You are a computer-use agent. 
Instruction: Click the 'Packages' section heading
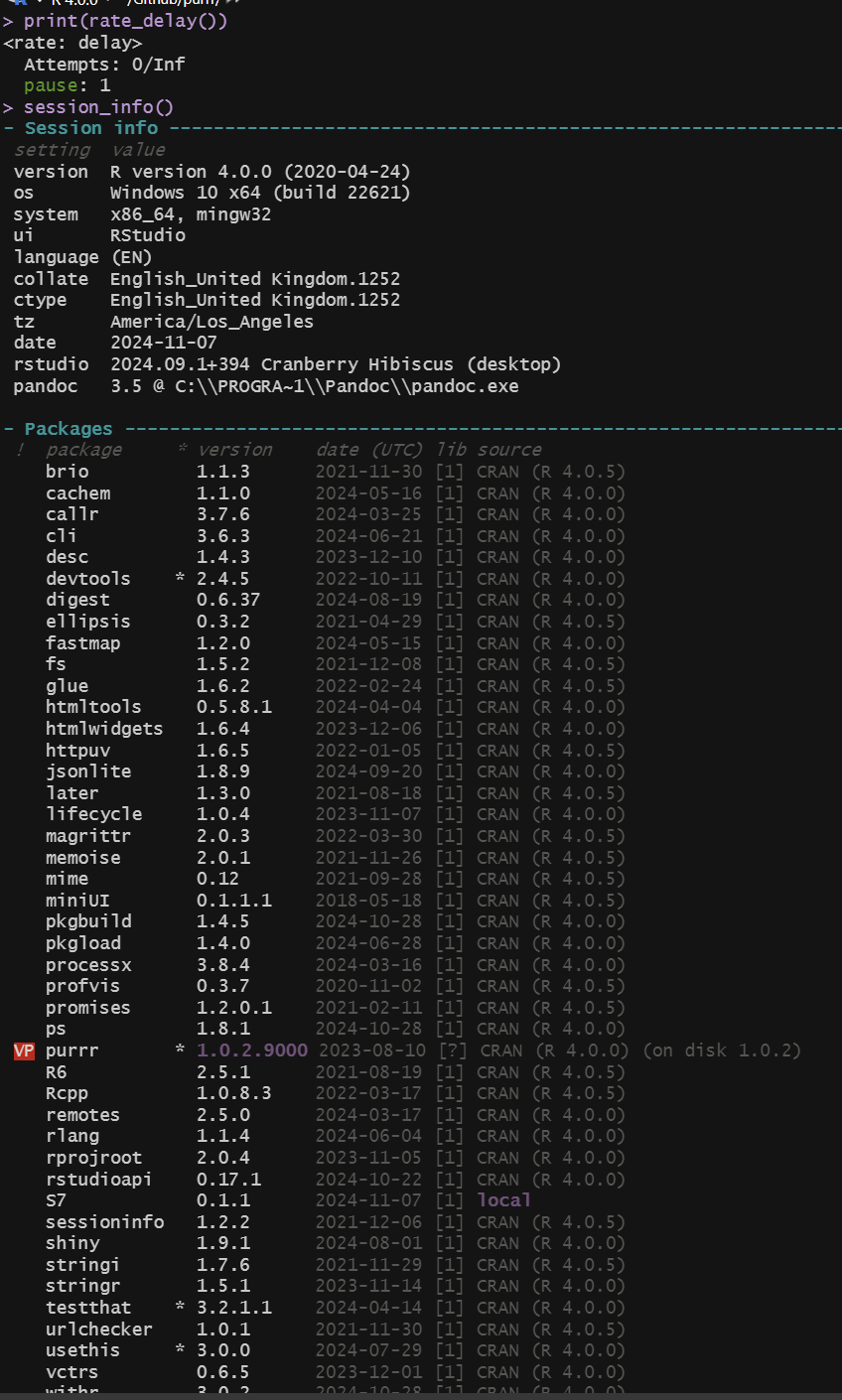coord(69,429)
